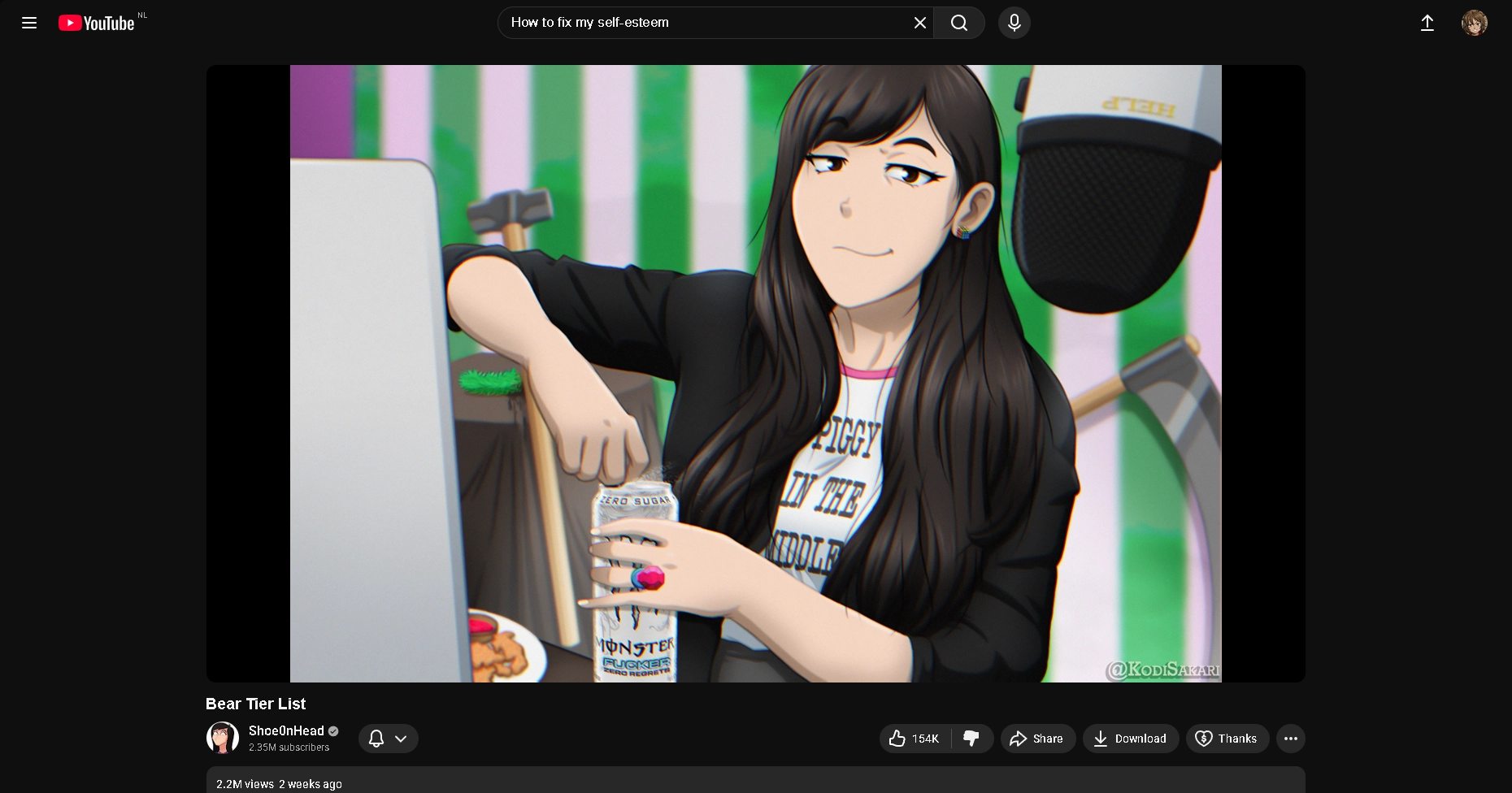The image size is (1512, 793).
Task: Toggle the notification bell for ShoeOnHead
Action: click(376, 739)
